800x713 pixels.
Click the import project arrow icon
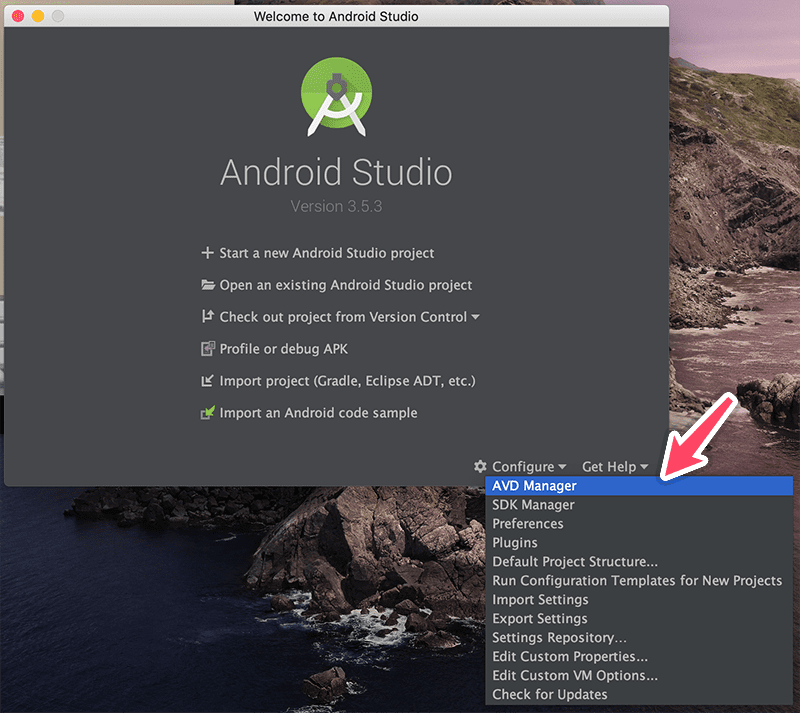(207, 381)
